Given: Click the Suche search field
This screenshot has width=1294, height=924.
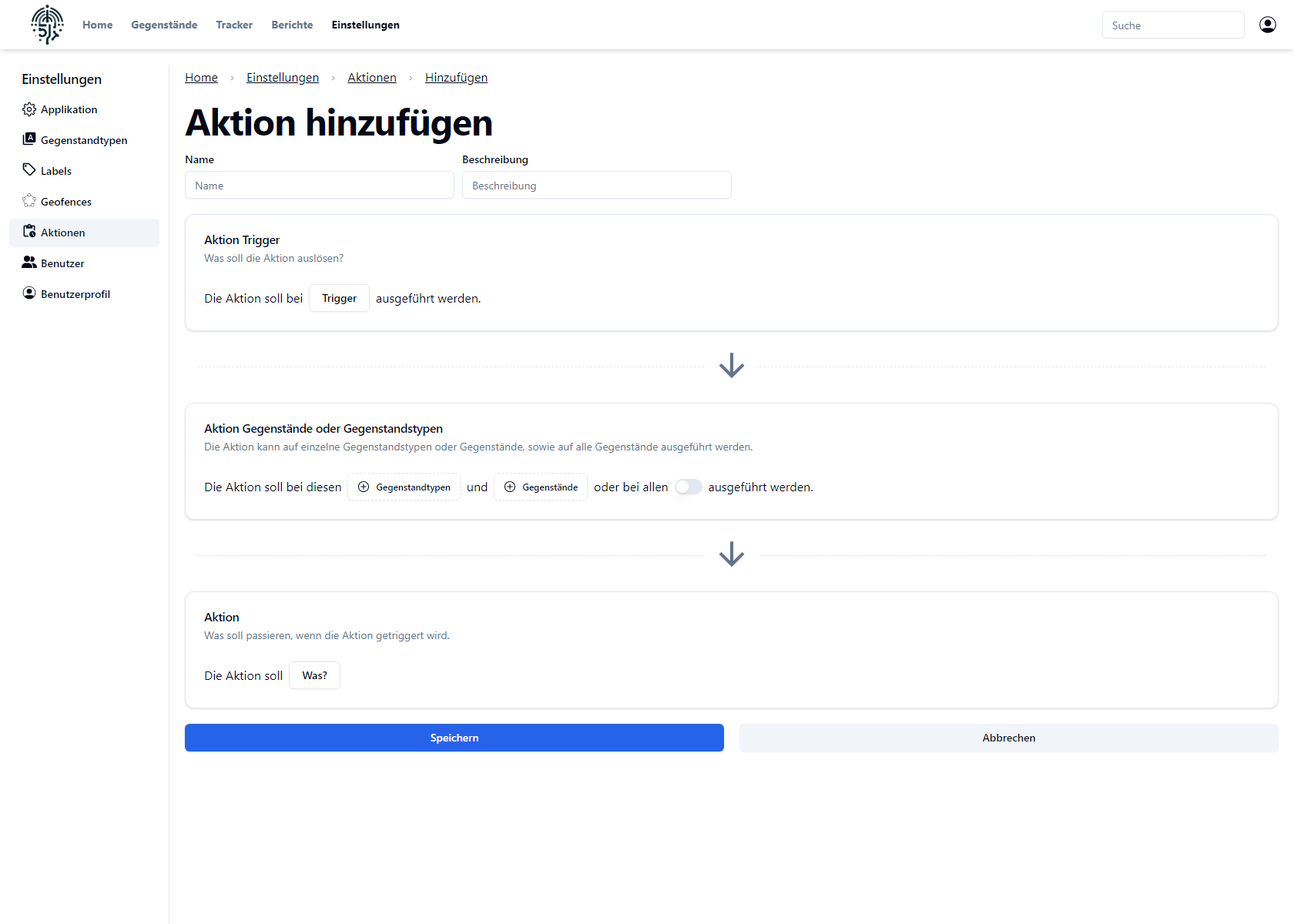Looking at the screenshot, I should tap(1172, 25).
